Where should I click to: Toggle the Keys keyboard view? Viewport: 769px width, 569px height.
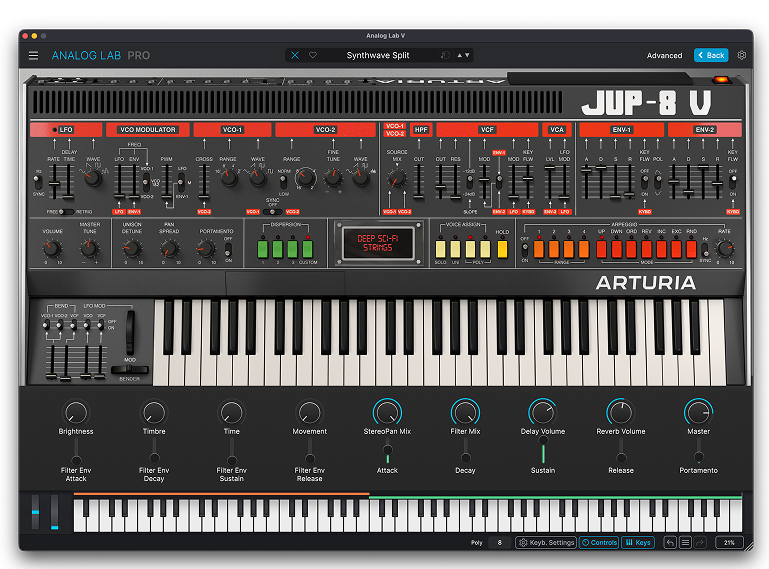click(638, 543)
